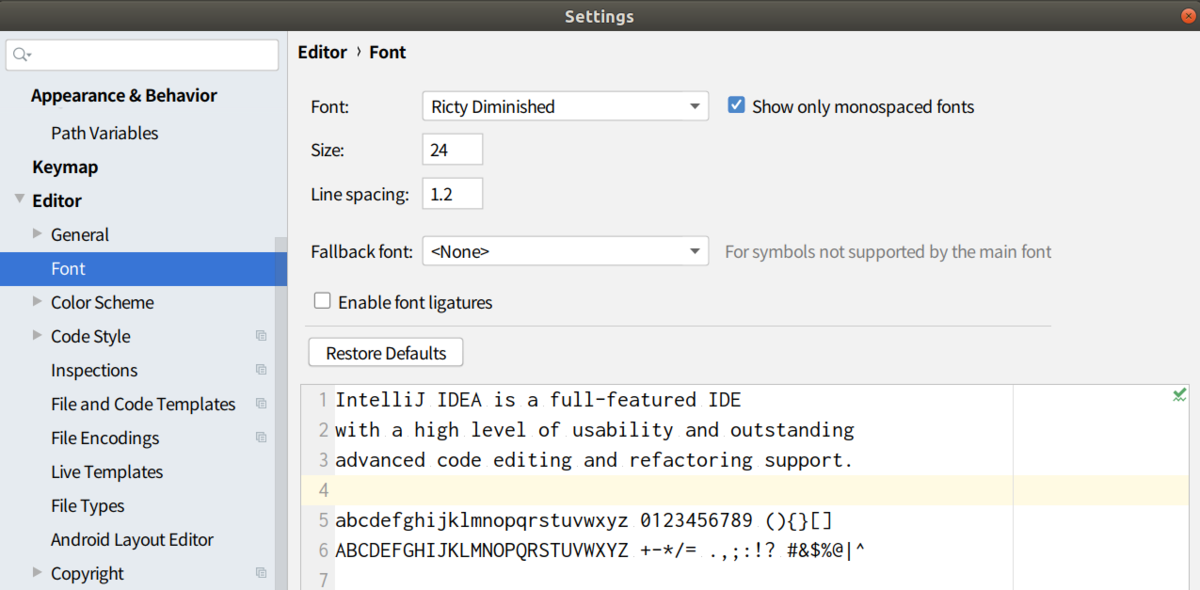Click the font Size field showing 24
Screen dimensions: 1200x590
click(x=453, y=150)
